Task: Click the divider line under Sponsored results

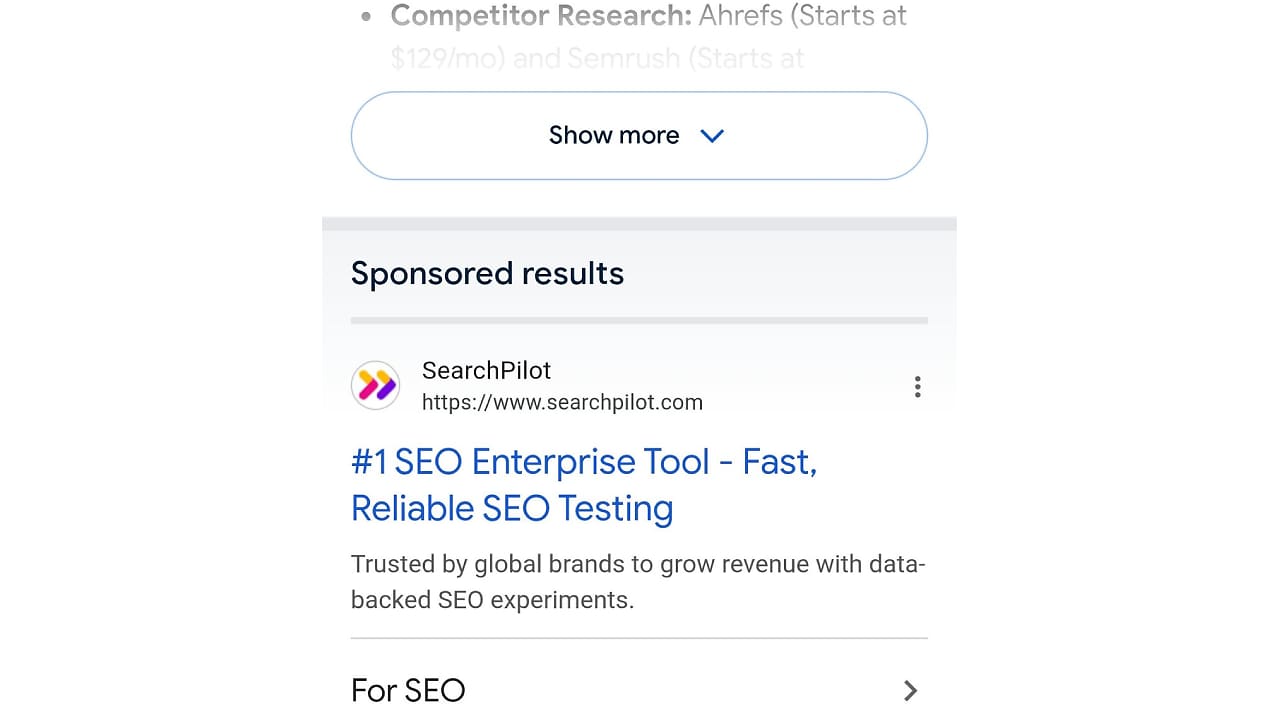Action: coord(639,321)
